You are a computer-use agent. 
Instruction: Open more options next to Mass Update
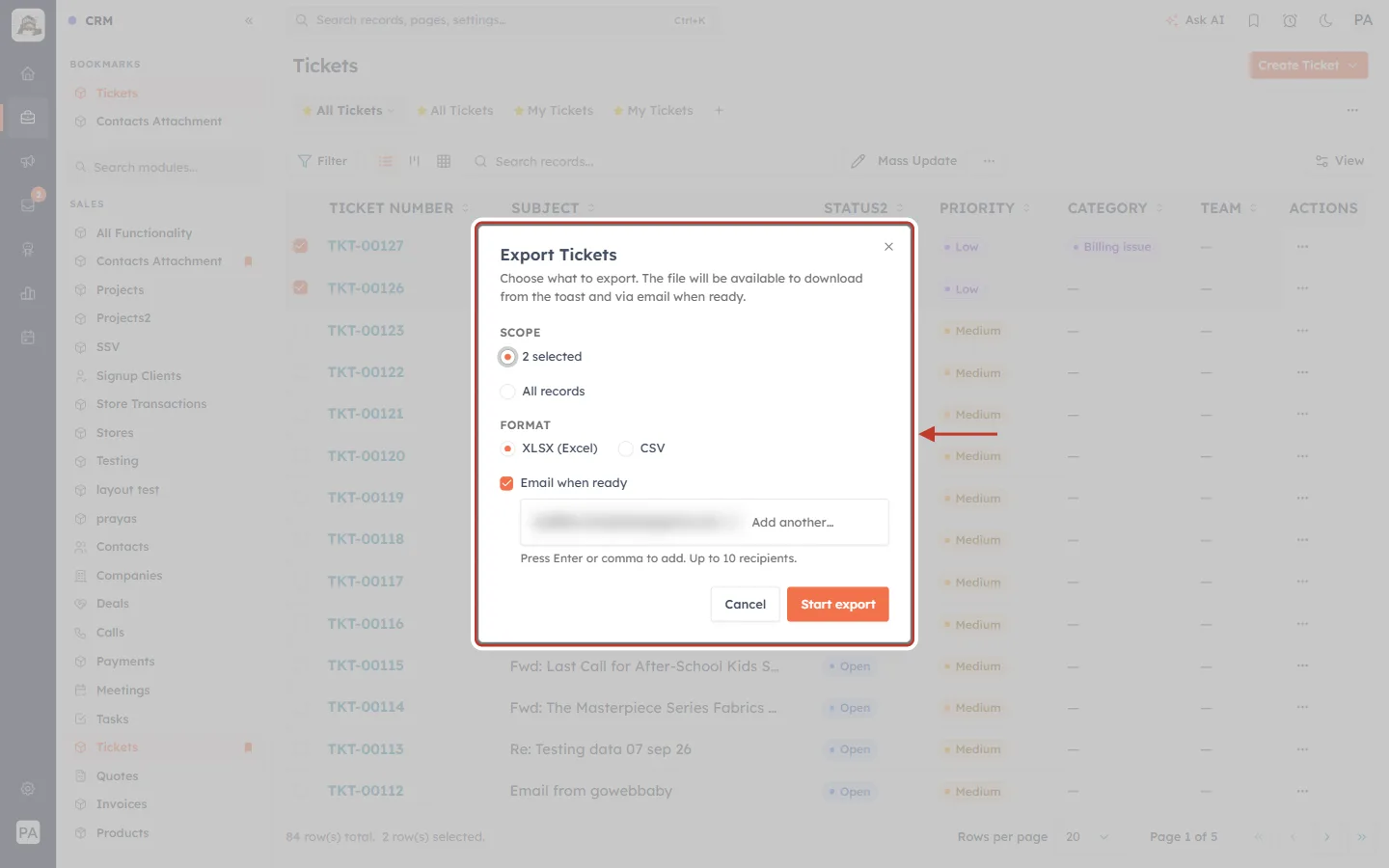point(989,161)
